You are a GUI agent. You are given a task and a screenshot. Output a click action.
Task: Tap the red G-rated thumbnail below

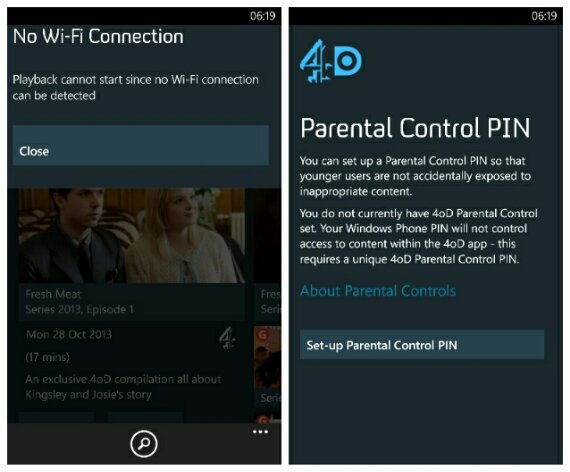(x=267, y=357)
